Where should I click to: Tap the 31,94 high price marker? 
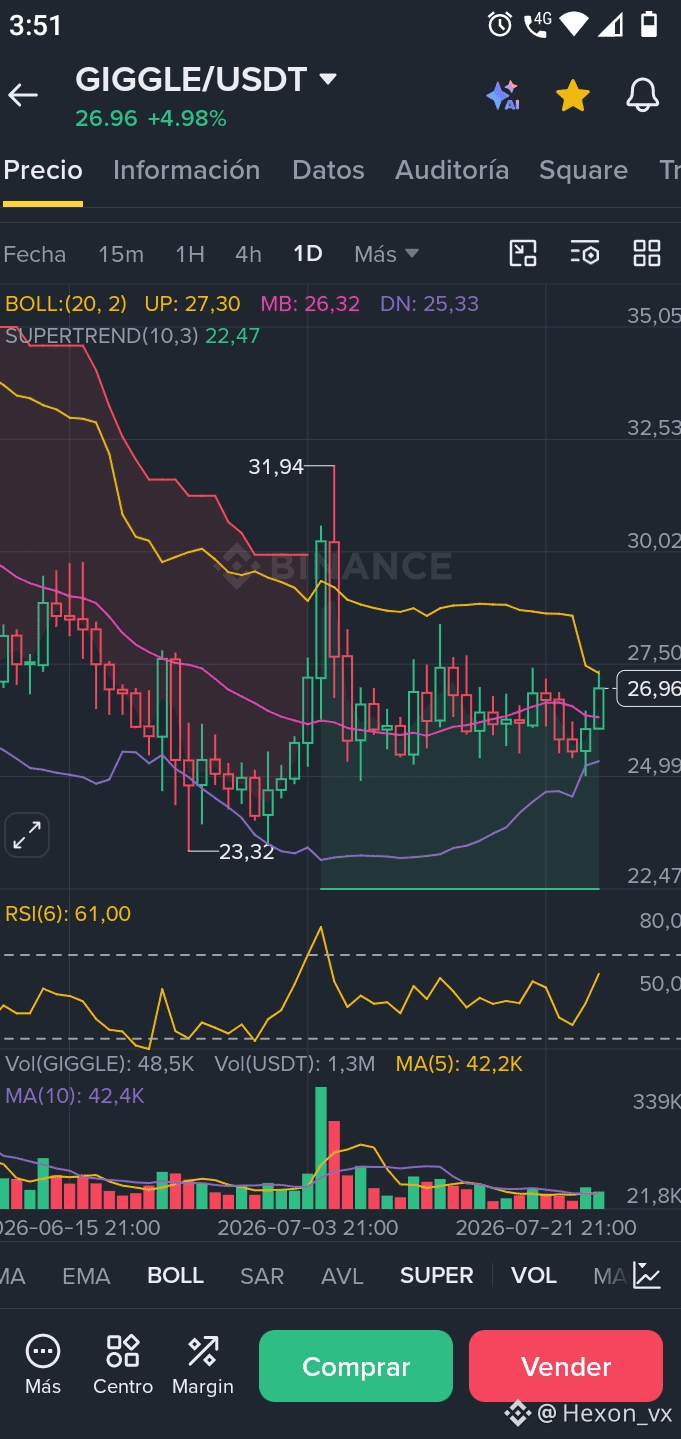click(x=276, y=466)
